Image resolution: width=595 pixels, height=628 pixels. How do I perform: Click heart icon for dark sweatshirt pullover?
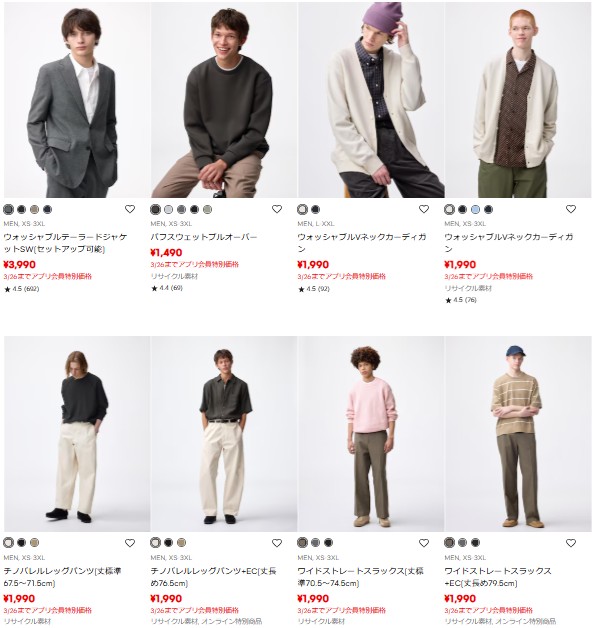coord(277,209)
